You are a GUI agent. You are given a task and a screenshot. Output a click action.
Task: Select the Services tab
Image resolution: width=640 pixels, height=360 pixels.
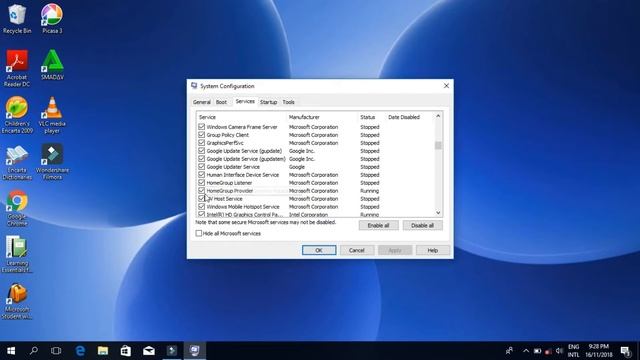(245, 101)
